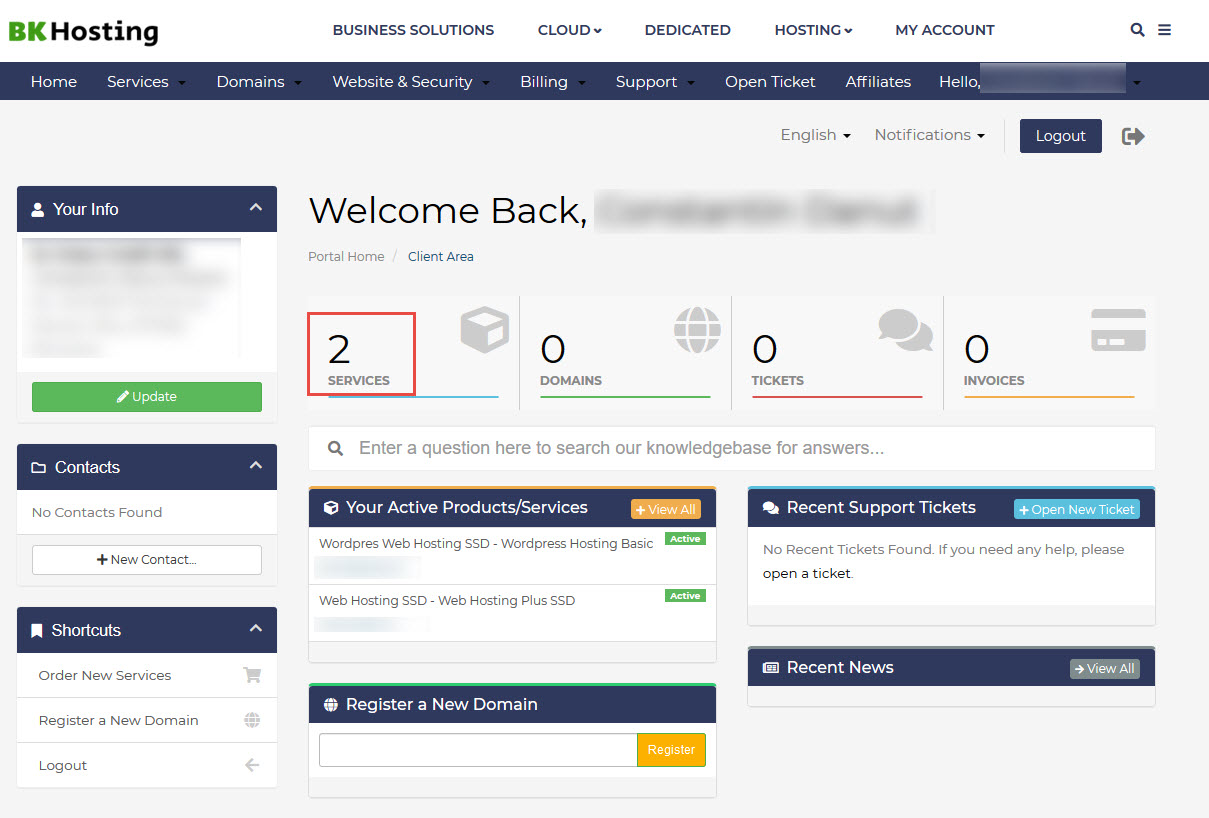1209x818 pixels.
Task: Focus the knowledgebase search field
Action: click(x=732, y=448)
